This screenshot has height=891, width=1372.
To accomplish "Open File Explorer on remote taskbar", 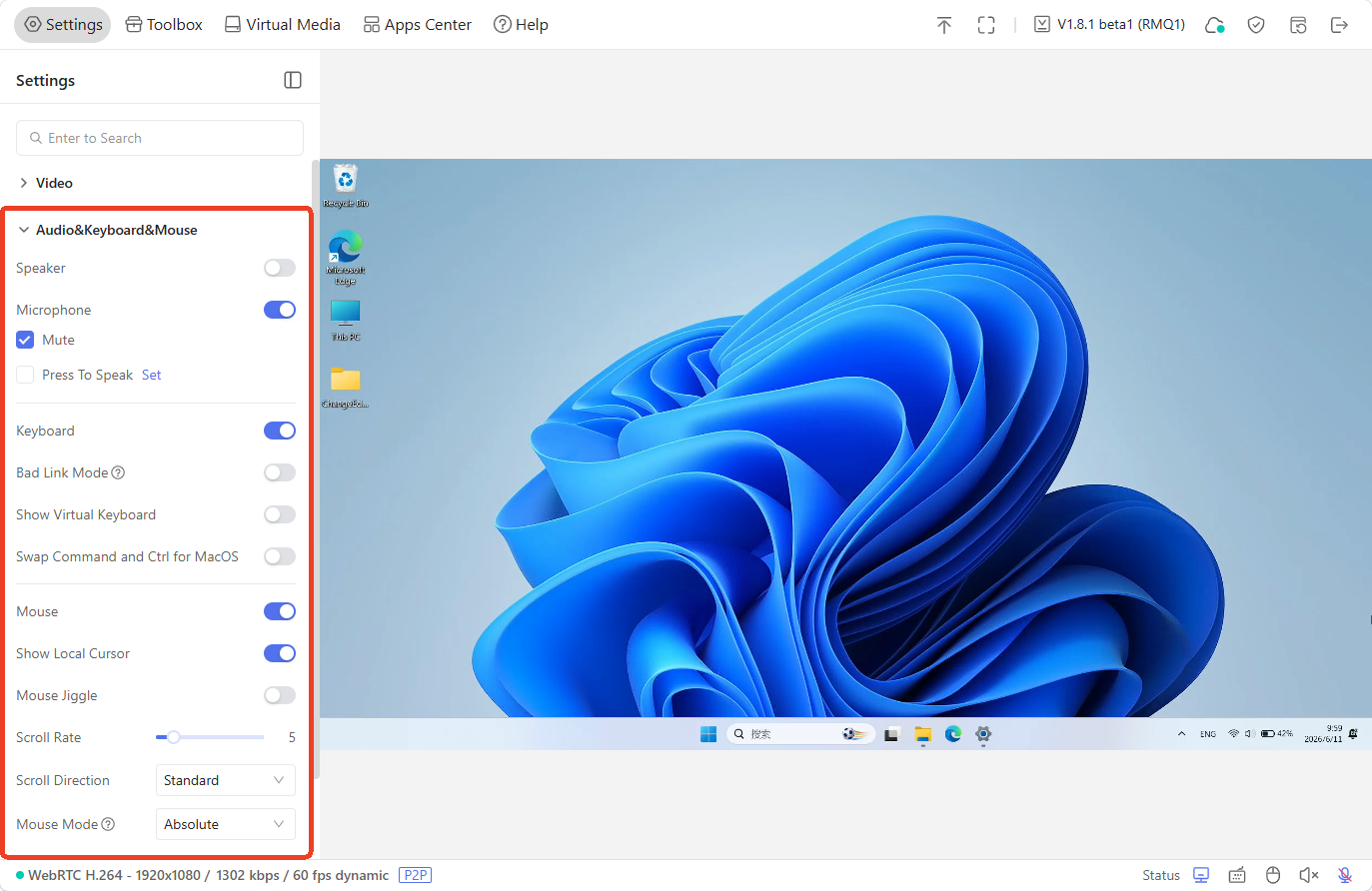I will coord(922,734).
